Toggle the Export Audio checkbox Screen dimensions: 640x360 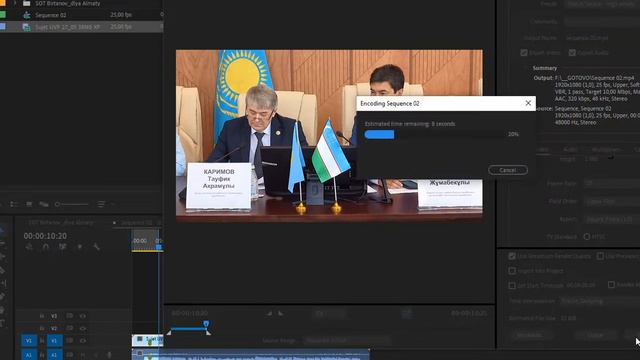click(x=572, y=53)
